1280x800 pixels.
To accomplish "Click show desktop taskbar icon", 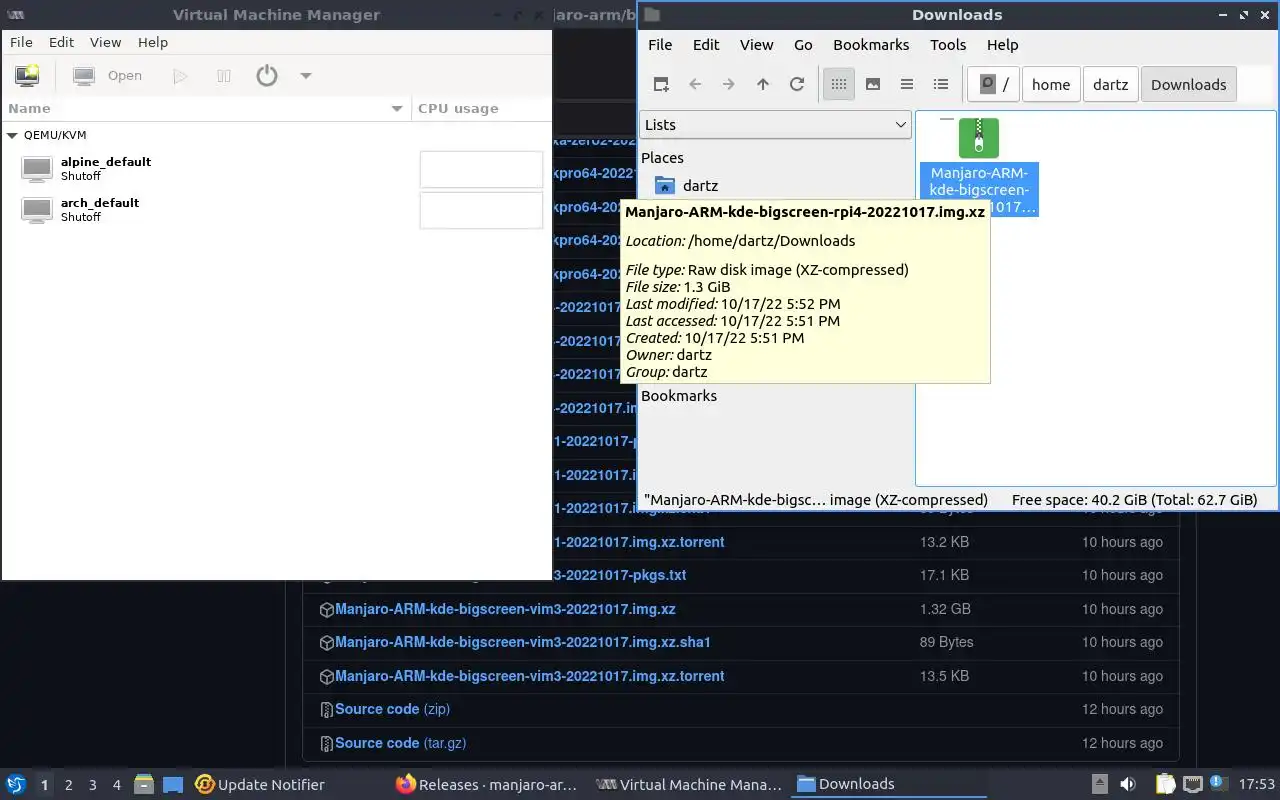I will click(173, 785).
